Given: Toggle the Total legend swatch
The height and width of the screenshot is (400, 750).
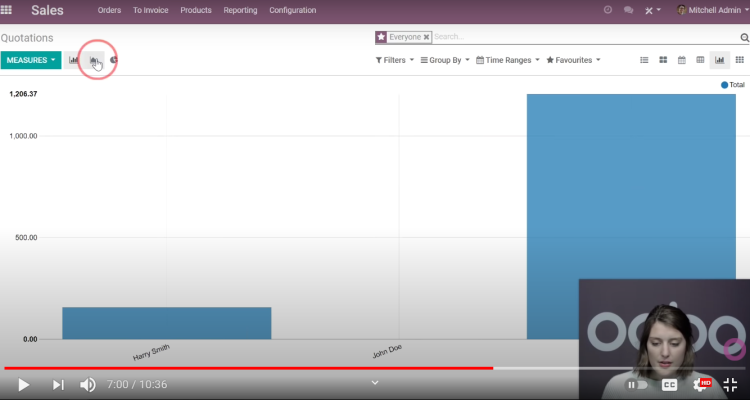Looking at the screenshot, I should tap(724, 85).
